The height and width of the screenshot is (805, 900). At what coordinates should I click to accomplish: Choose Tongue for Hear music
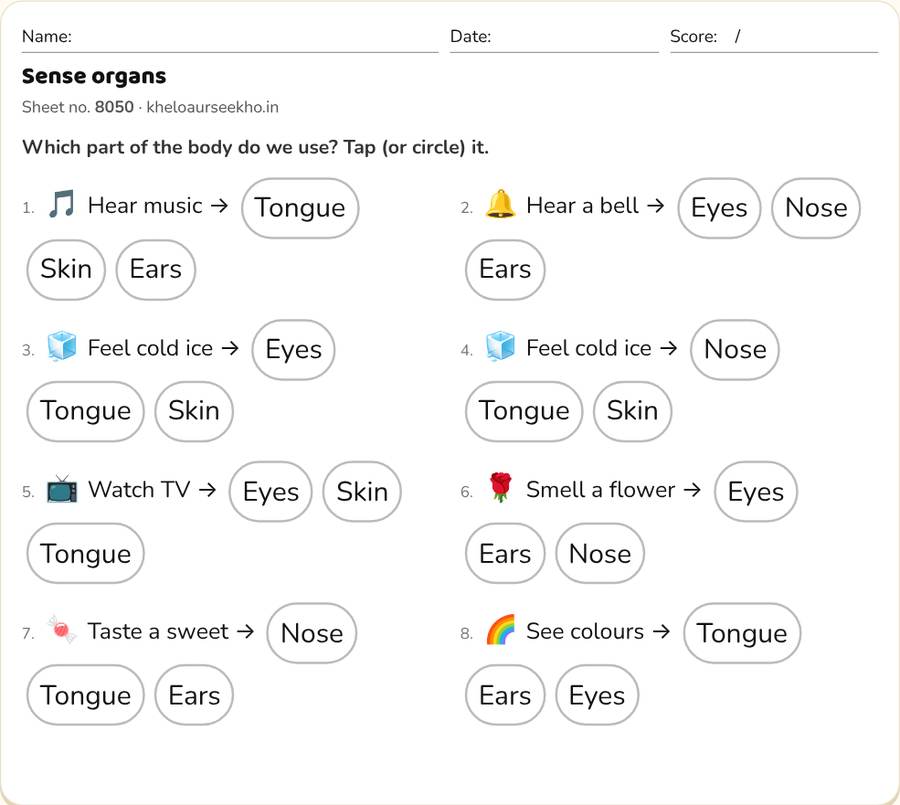(x=300, y=208)
